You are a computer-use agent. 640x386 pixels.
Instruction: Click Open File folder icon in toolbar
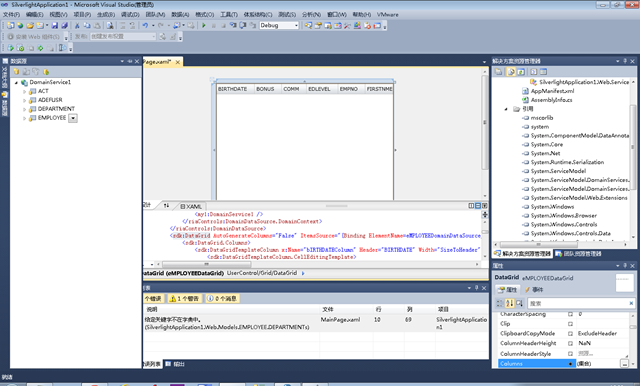(x=30, y=25)
